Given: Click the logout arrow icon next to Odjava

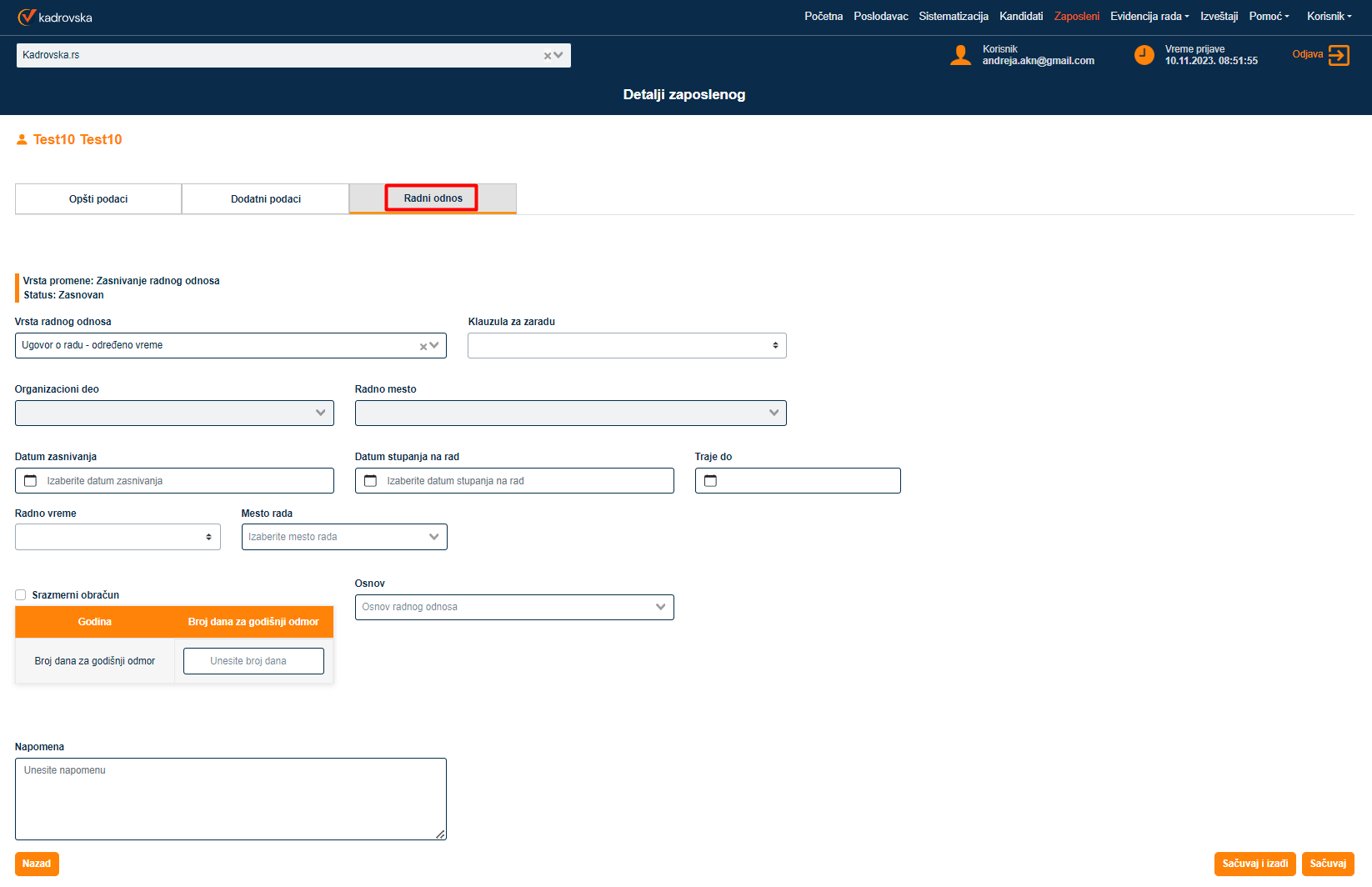Looking at the screenshot, I should click(x=1339, y=55).
